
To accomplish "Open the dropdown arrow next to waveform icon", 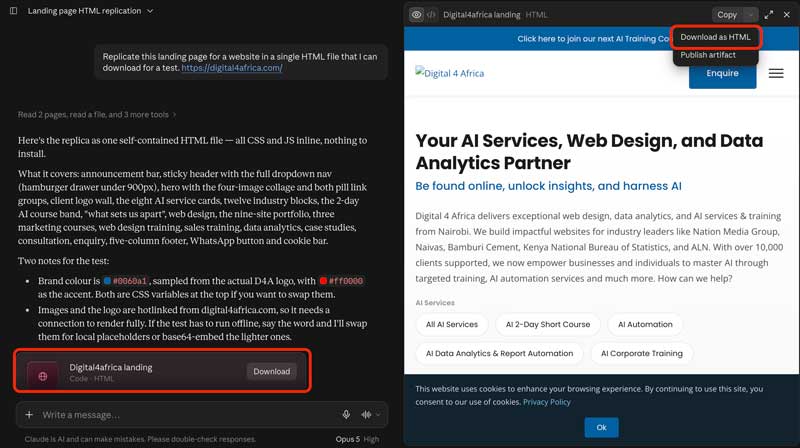I will 378,415.
